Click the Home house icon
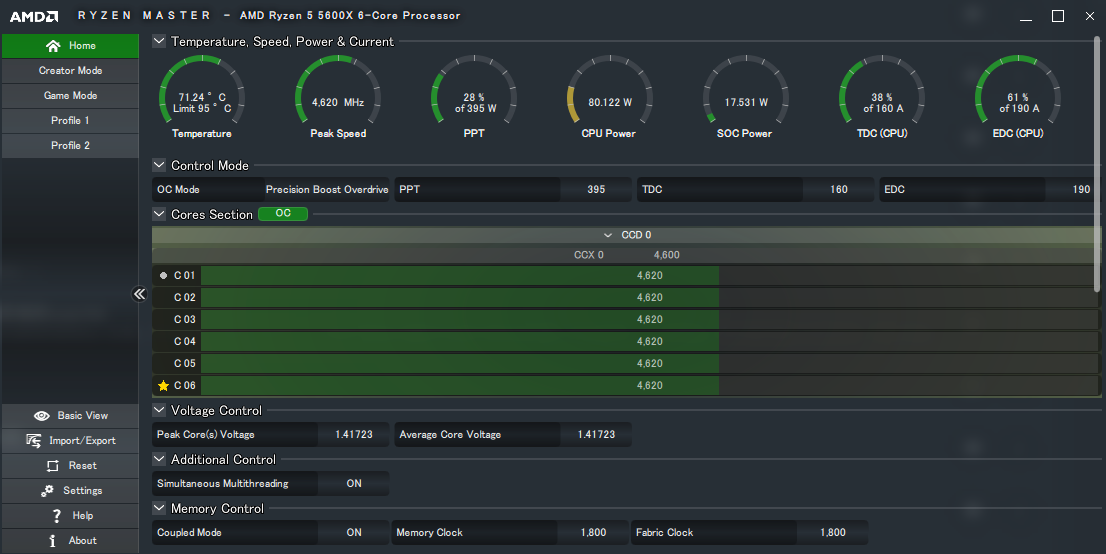The width and height of the screenshot is (1106, 554). coord(53,46)
